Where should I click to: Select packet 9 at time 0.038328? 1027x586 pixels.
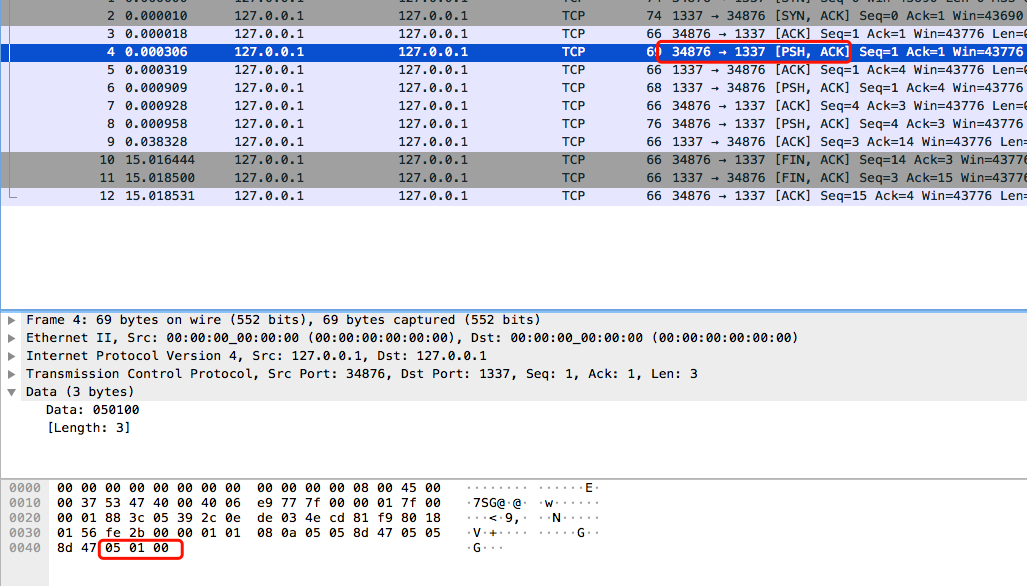pos(514,142)
